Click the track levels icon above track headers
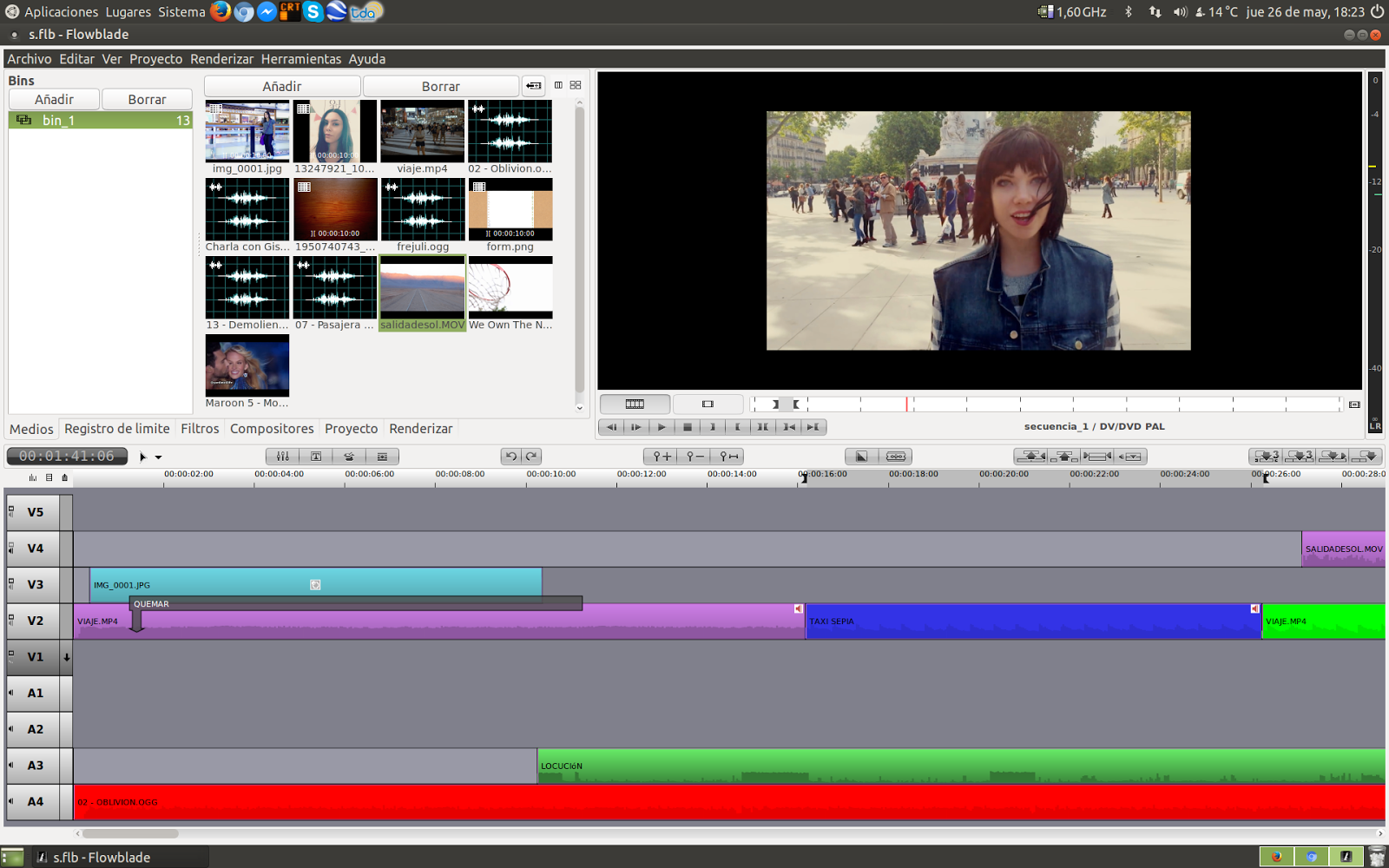Viewport: 1389px width, 868px height. [x=33, y=477]
